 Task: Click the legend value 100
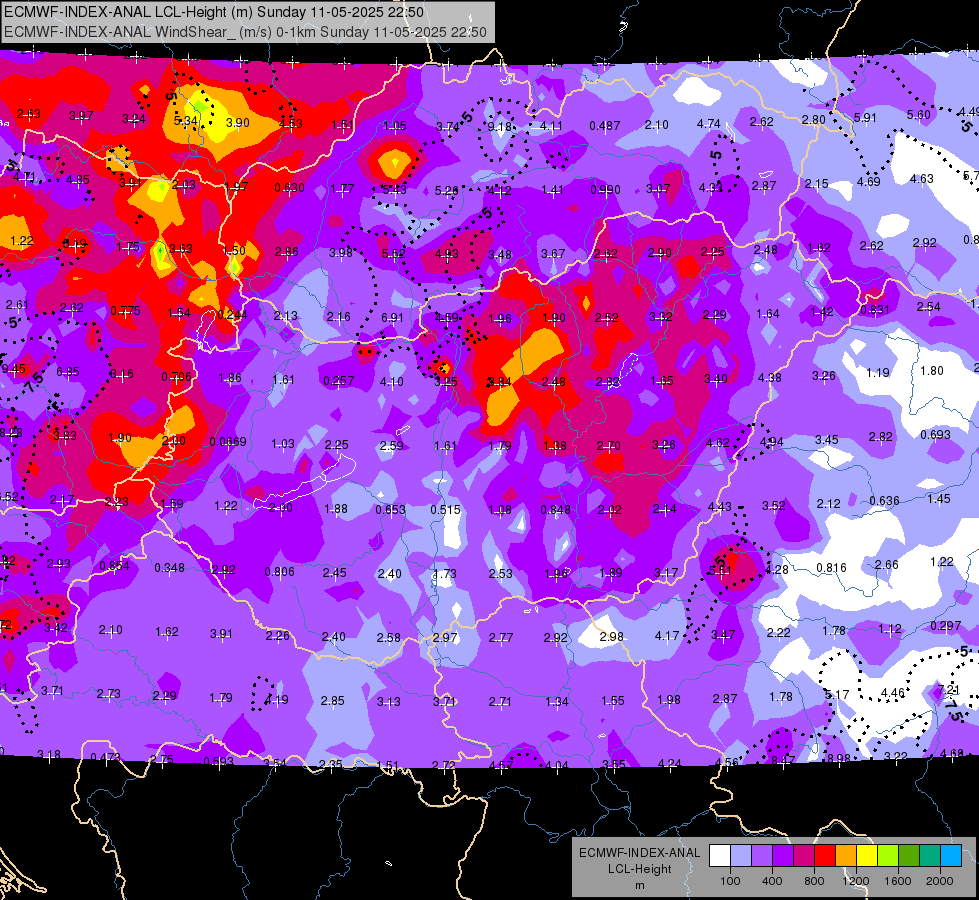click(730, 881)
